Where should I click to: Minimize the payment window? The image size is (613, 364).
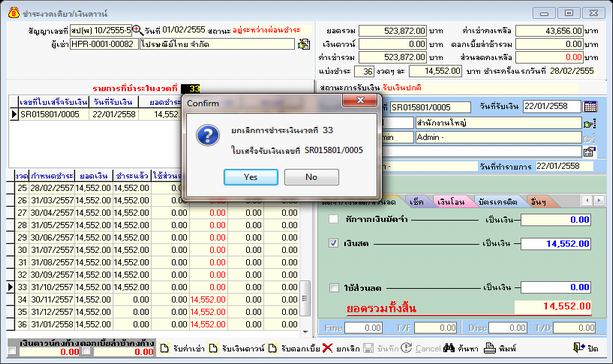(x=544, y=13)
